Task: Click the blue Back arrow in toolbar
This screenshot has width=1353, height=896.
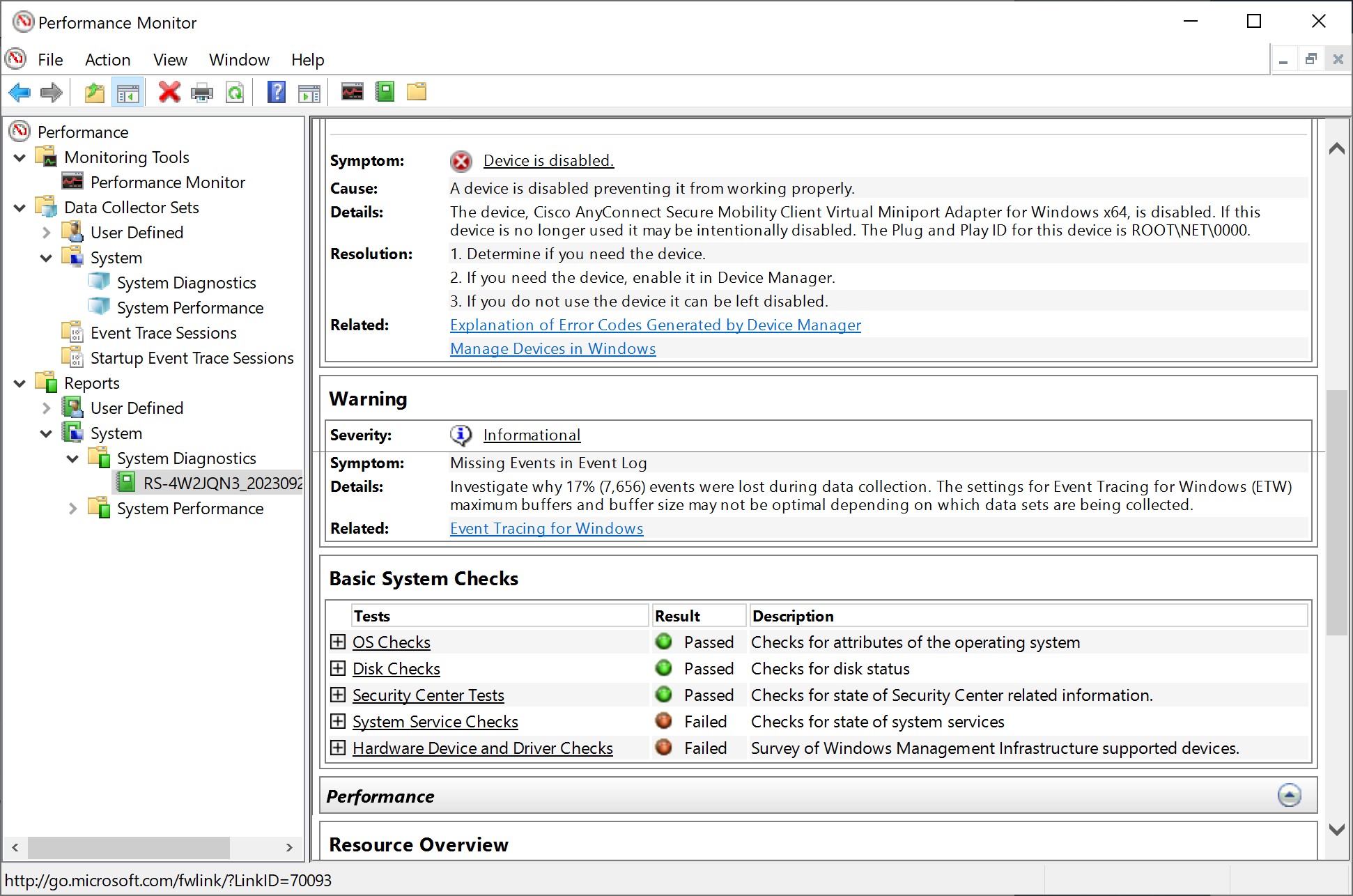Action: pyautogui.click(x=20, y=92)
